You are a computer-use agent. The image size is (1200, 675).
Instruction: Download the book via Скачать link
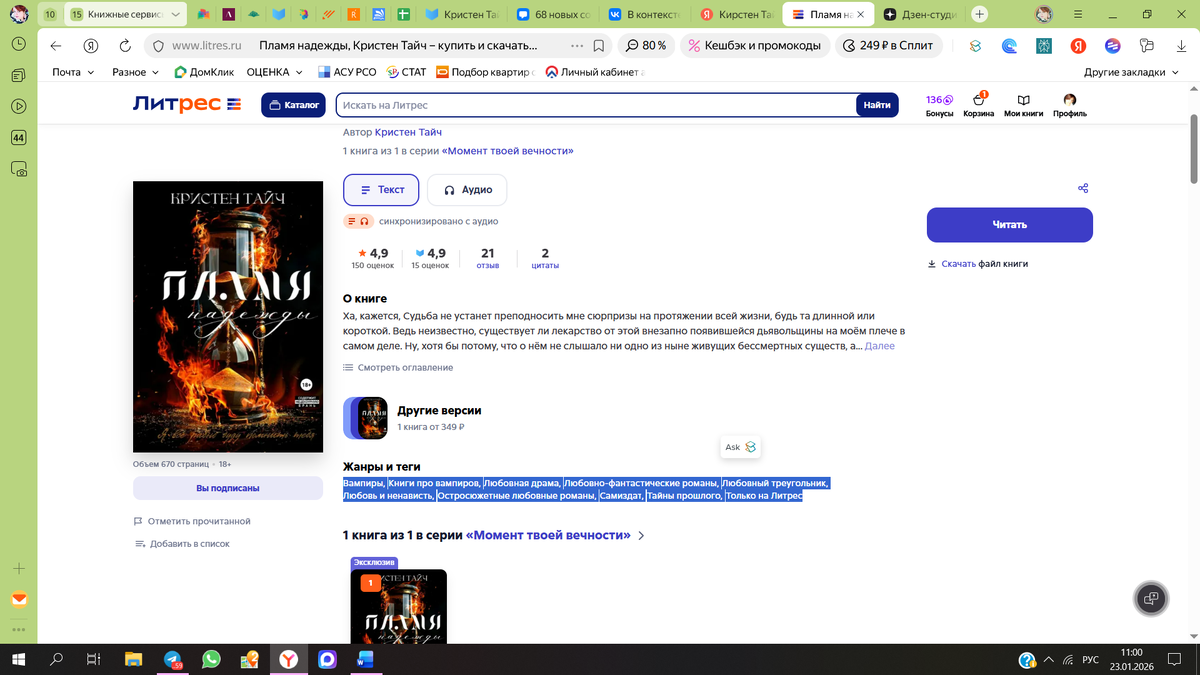(958, 264)
